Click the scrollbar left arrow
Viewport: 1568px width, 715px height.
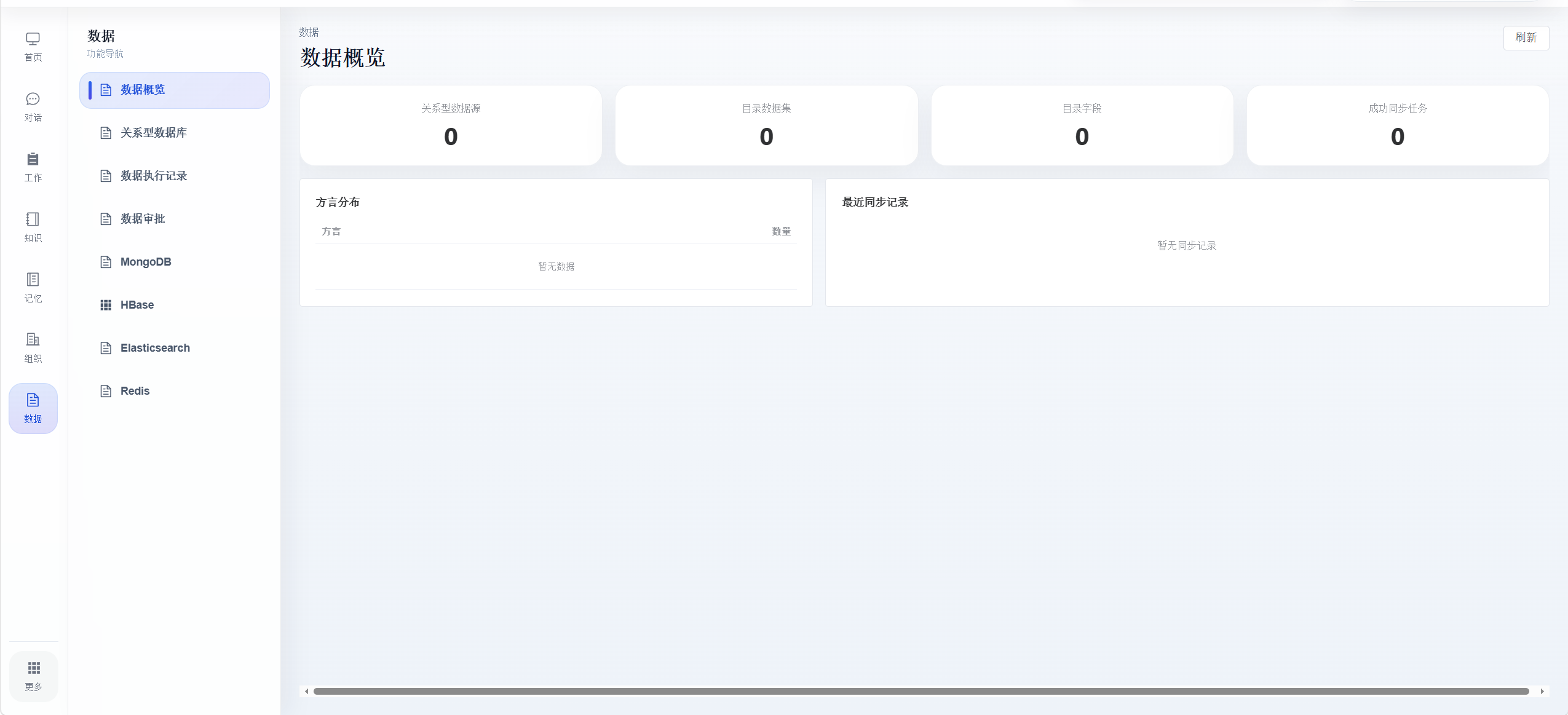click(x=306, y=691)
